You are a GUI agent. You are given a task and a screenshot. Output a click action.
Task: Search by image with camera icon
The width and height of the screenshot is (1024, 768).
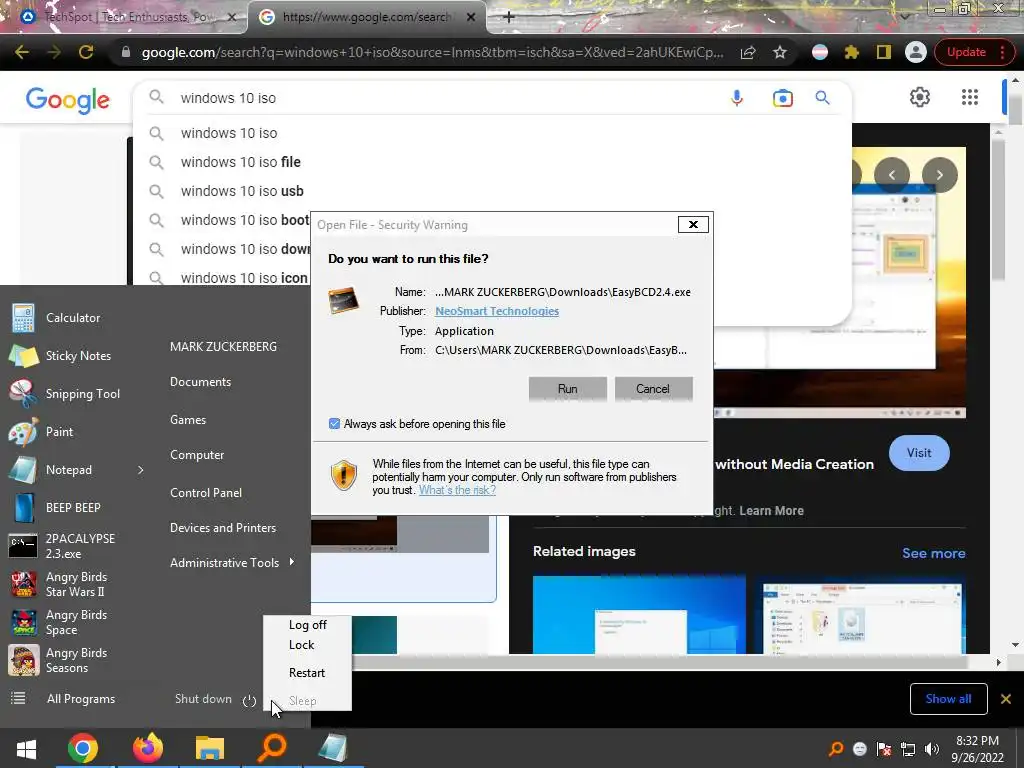coord(782,98)
